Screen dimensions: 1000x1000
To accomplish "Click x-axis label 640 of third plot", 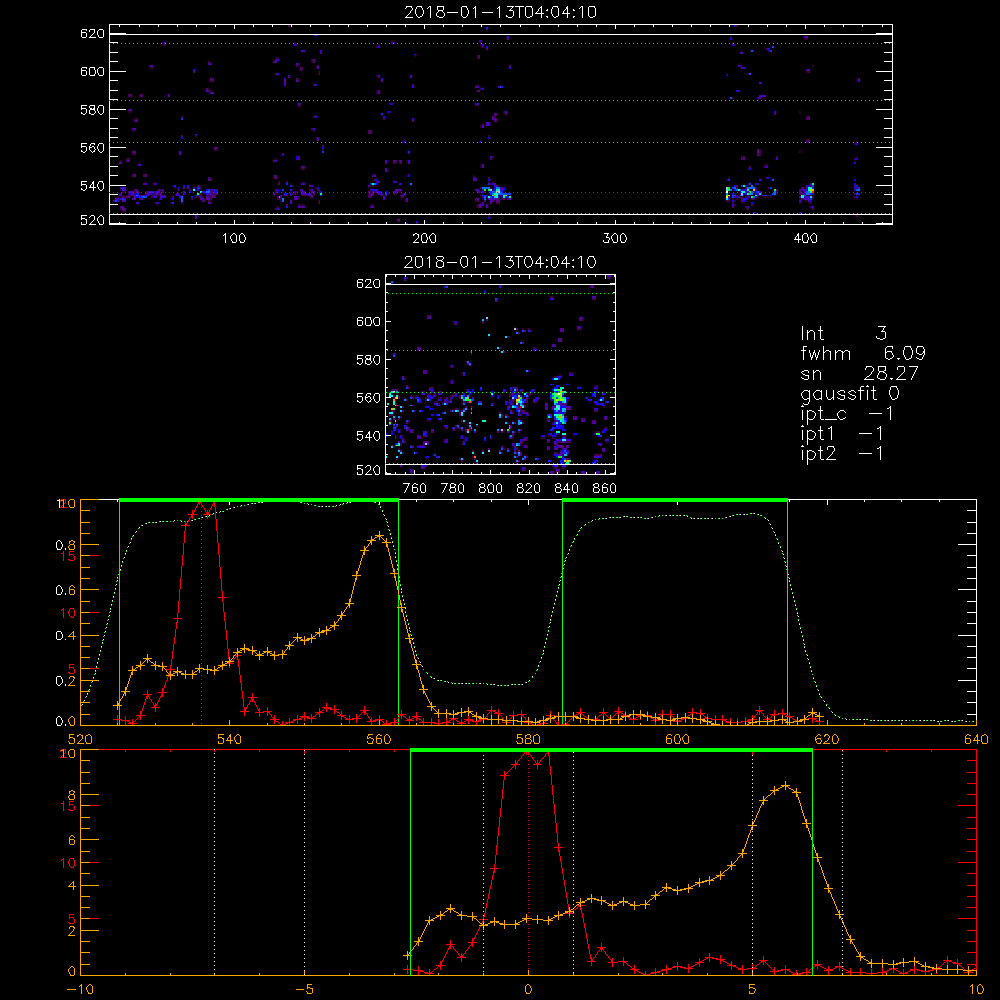I will 976,739.
